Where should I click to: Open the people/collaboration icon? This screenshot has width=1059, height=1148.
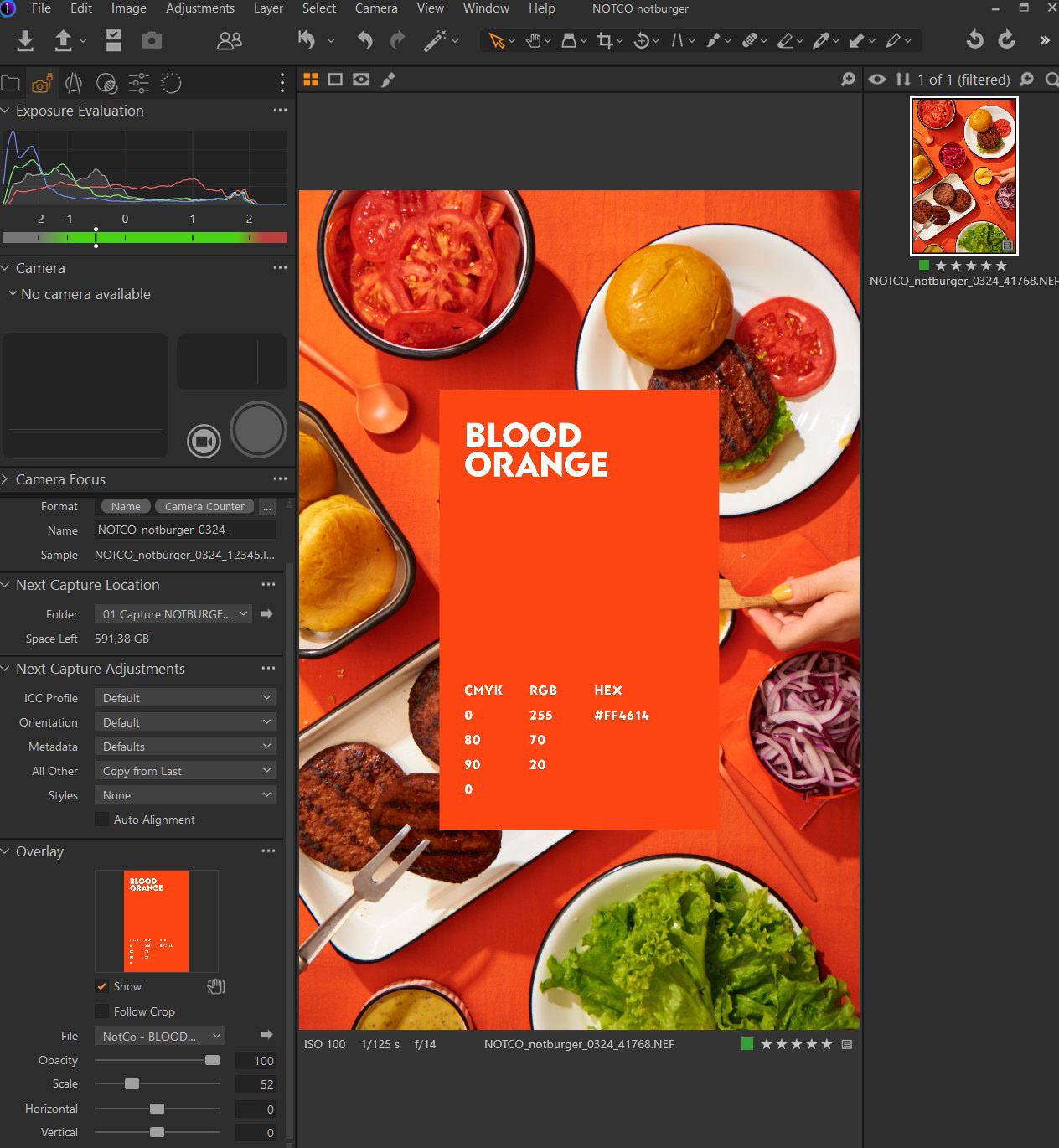[x=230, y=40]
